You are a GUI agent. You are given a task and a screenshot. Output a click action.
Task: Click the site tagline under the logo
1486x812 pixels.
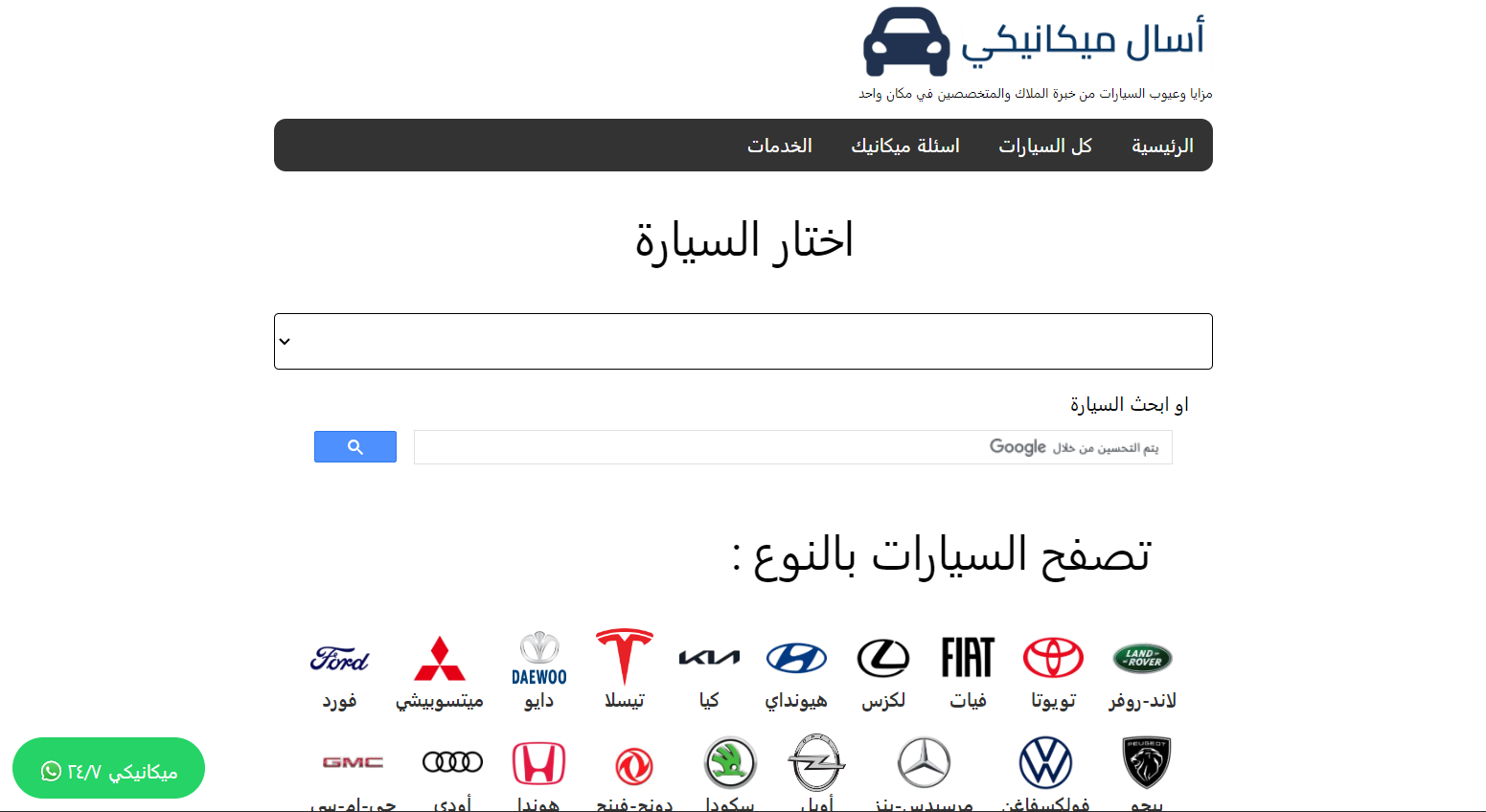1036,94
